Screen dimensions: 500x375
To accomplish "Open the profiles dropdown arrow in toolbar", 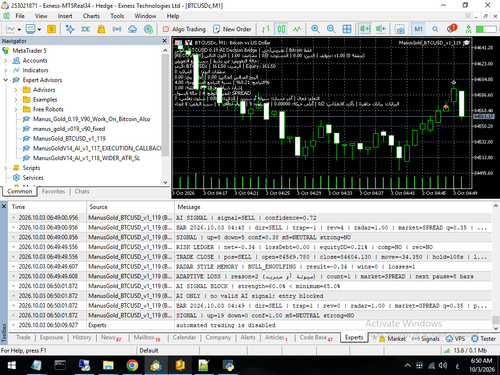I will click(x=39, y=29).
